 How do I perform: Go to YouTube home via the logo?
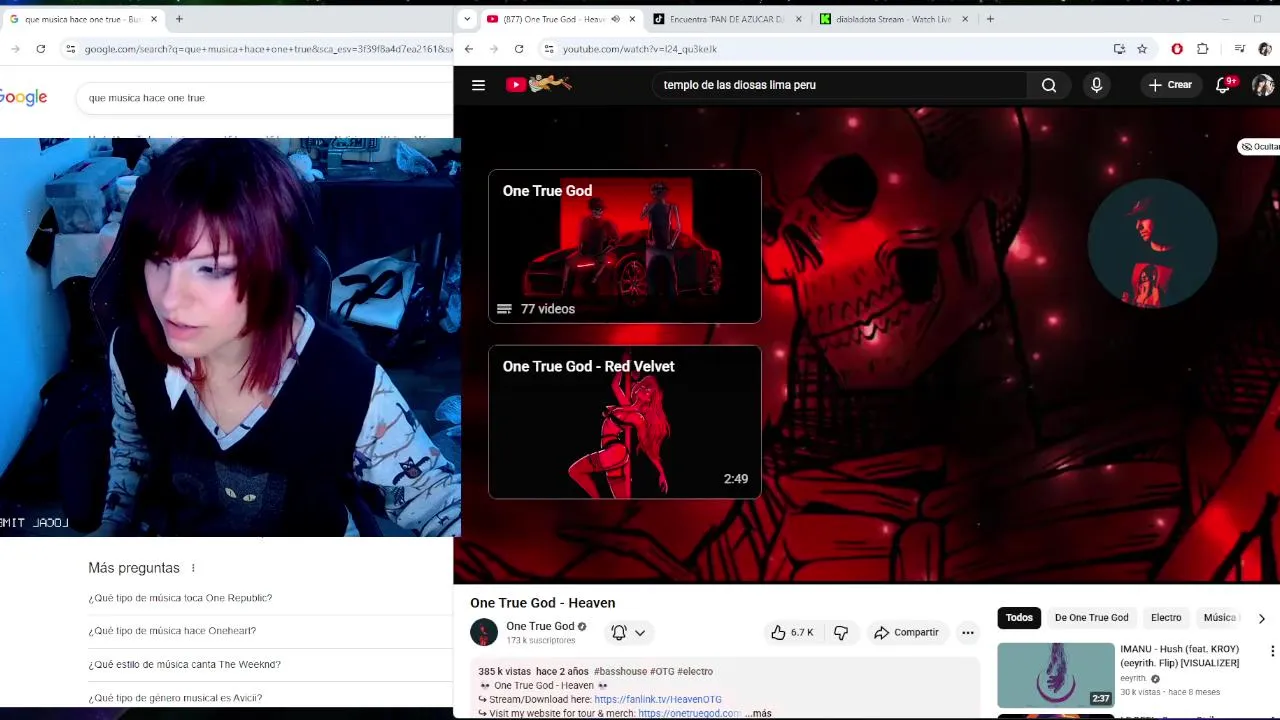pos(538,85)
